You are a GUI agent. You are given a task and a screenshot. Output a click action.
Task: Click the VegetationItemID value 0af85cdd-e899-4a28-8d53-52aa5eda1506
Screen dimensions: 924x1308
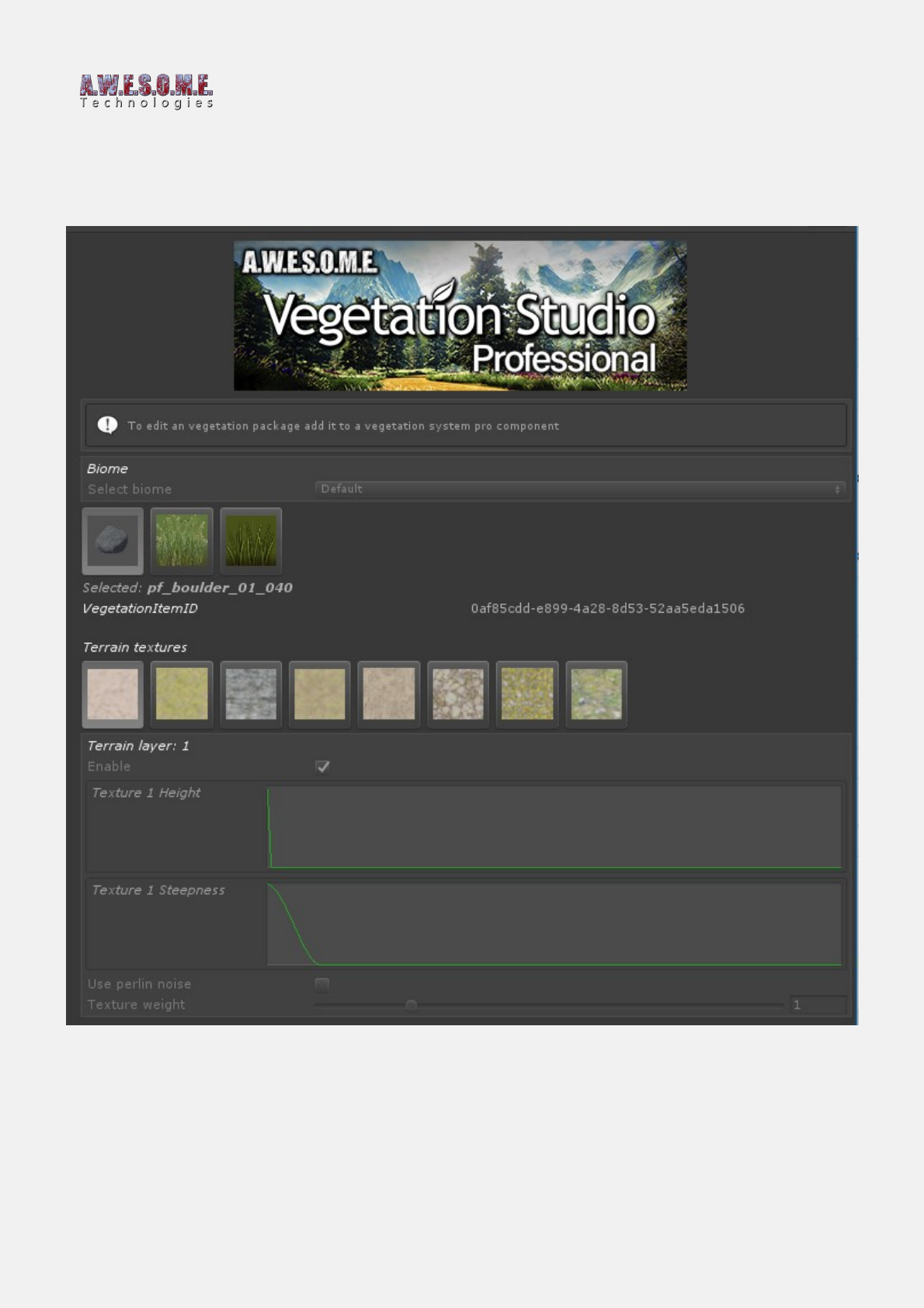607,608
